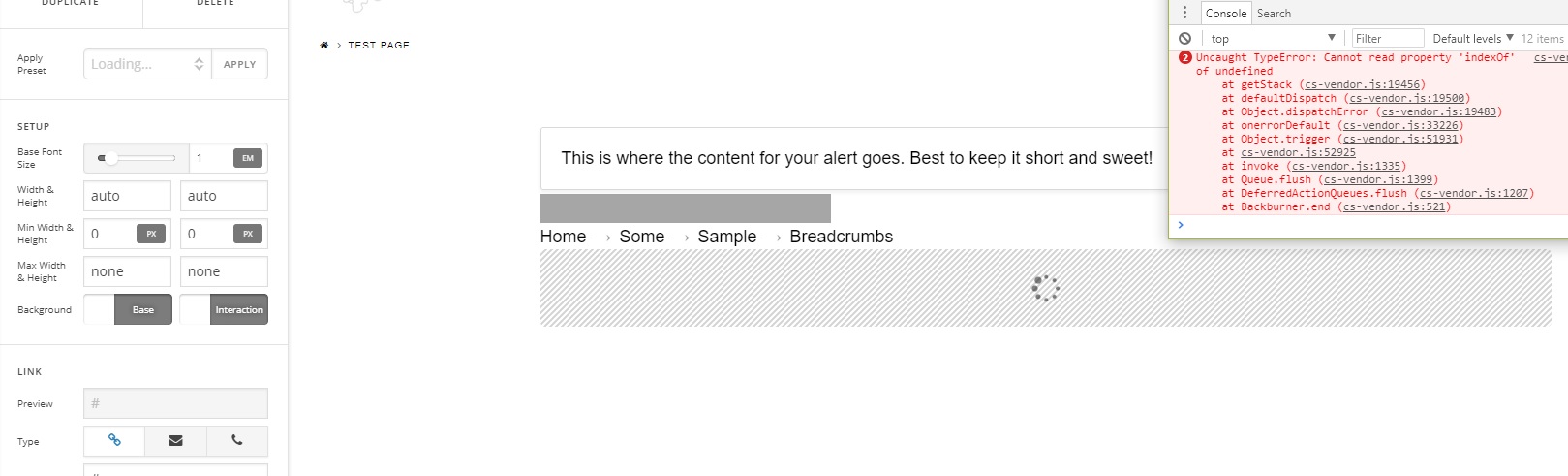Toggle PX unit on min width

151,234
